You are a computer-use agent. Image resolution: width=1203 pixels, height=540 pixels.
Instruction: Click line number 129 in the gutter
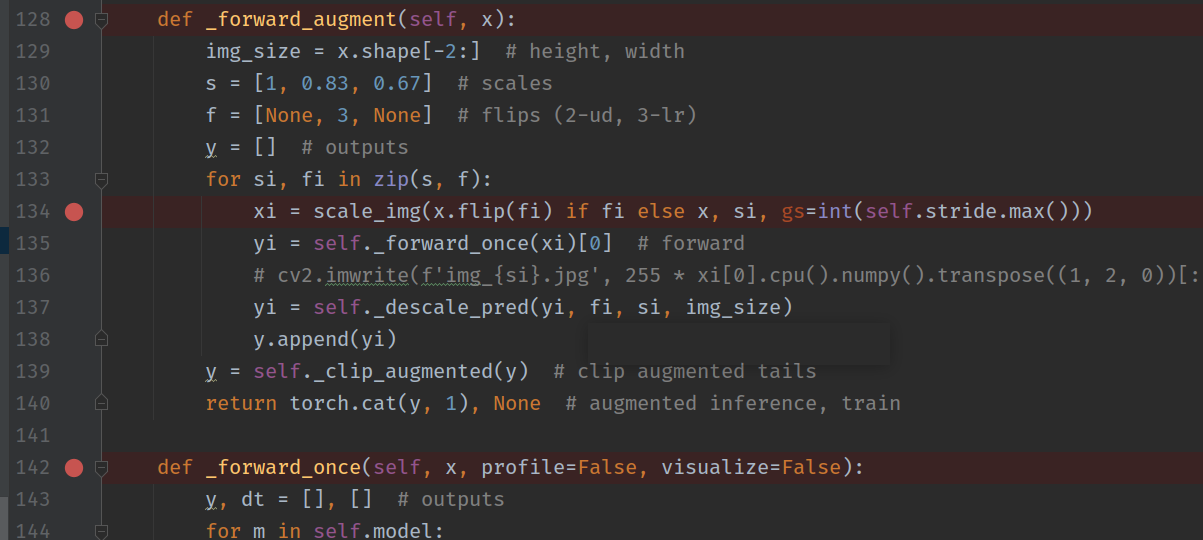32,51
